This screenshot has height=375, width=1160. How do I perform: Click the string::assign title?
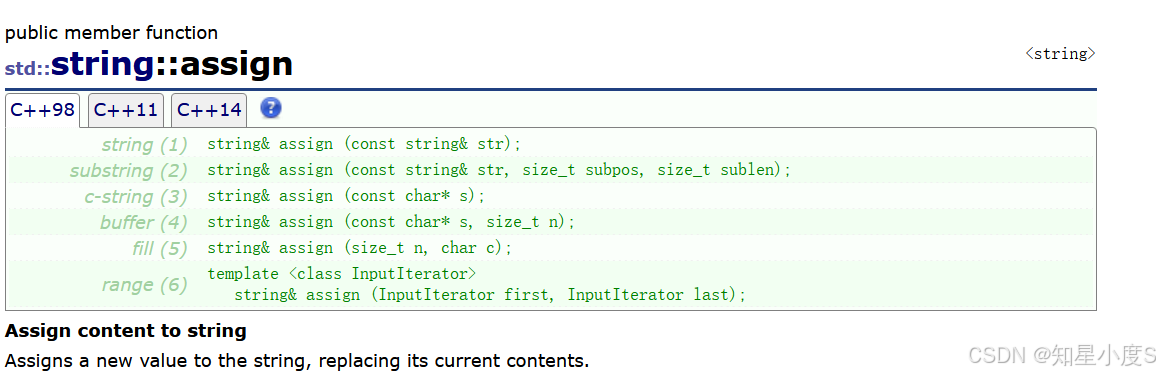click(x=172, y=64)
